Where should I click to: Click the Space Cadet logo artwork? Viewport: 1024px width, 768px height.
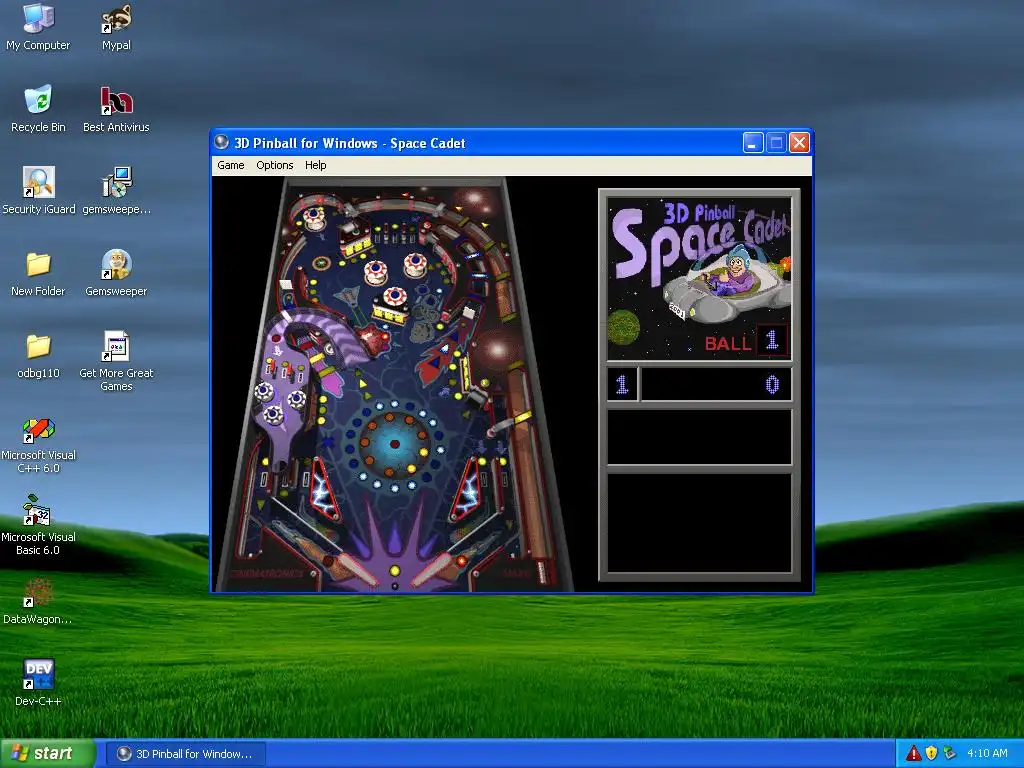click(x=699, y=279)
